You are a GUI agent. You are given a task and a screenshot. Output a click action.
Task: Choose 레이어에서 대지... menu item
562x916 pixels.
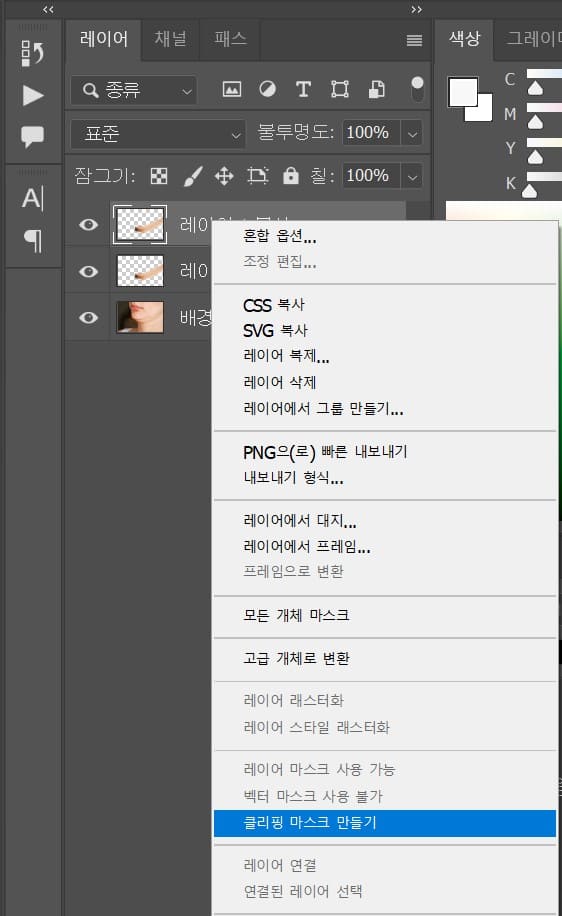(385, 520)
